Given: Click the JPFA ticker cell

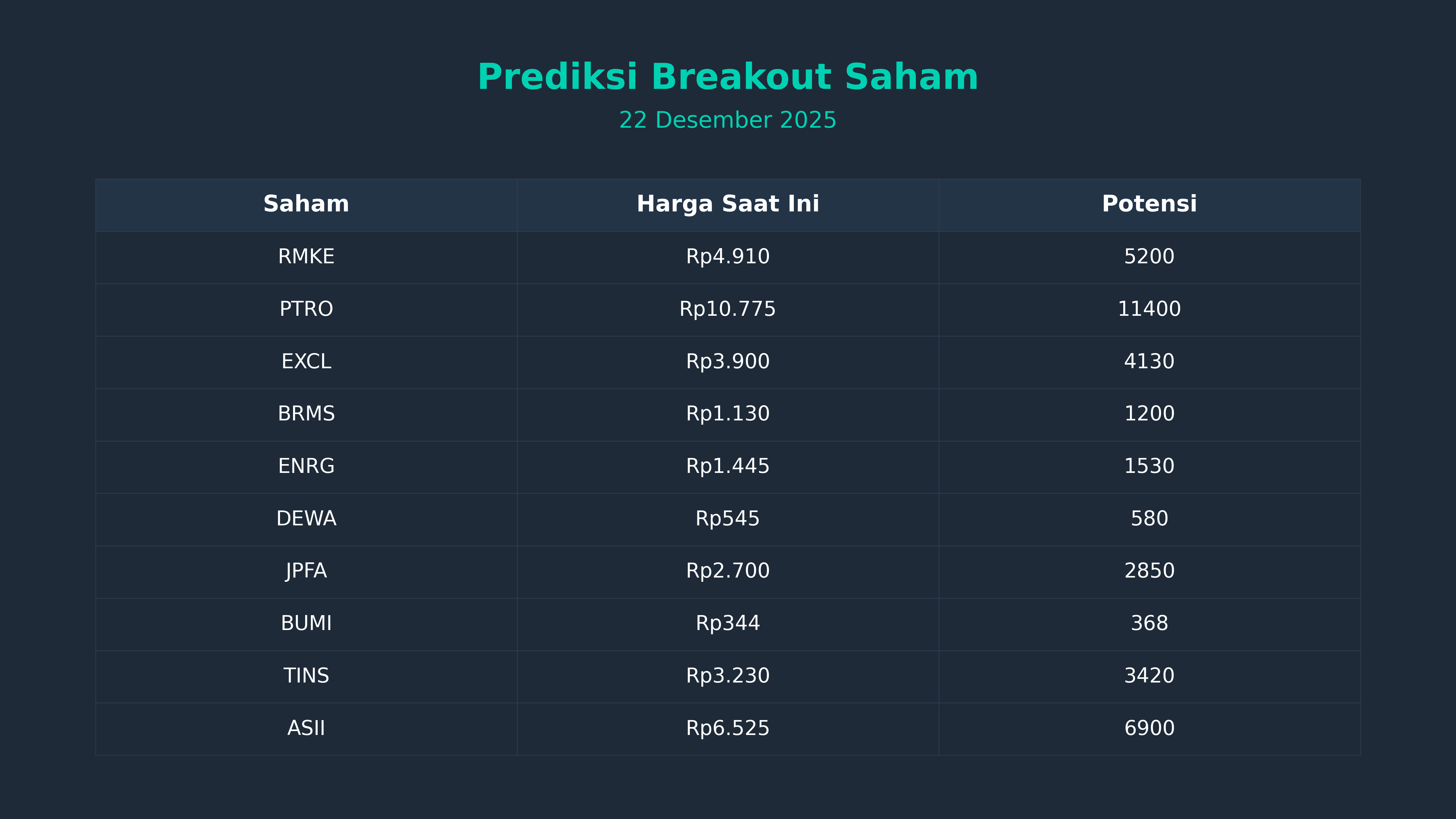Looking at the screenshot, I should [306, 571].
